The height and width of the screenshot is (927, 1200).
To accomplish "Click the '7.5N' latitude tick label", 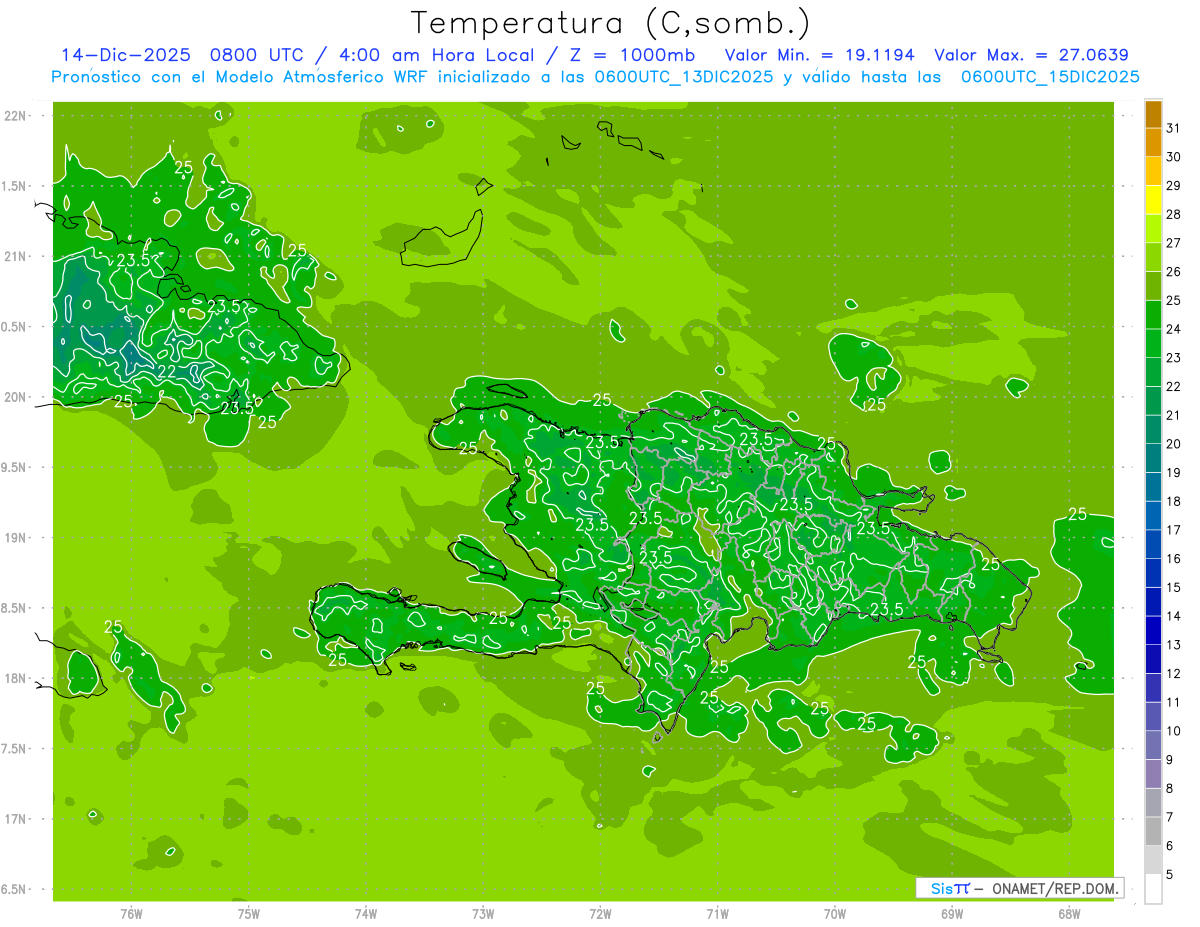I will click(x=15, y=749).
